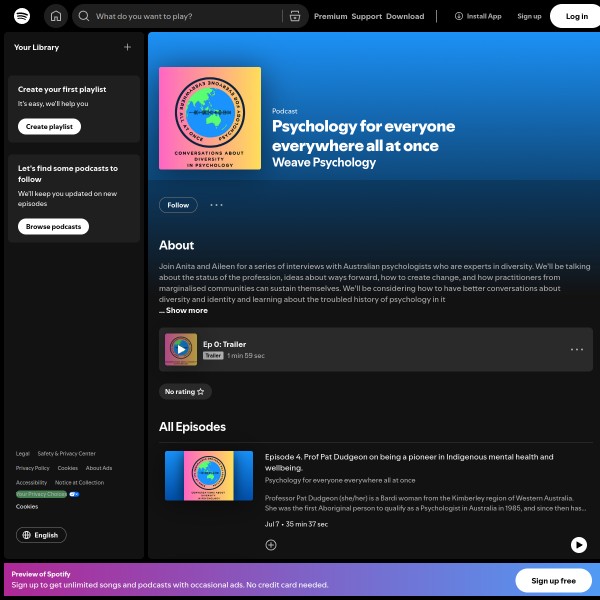The width and height of the screenshot is (600, 600).
Task: Click the Create playlist button
Action: [50, 127]
